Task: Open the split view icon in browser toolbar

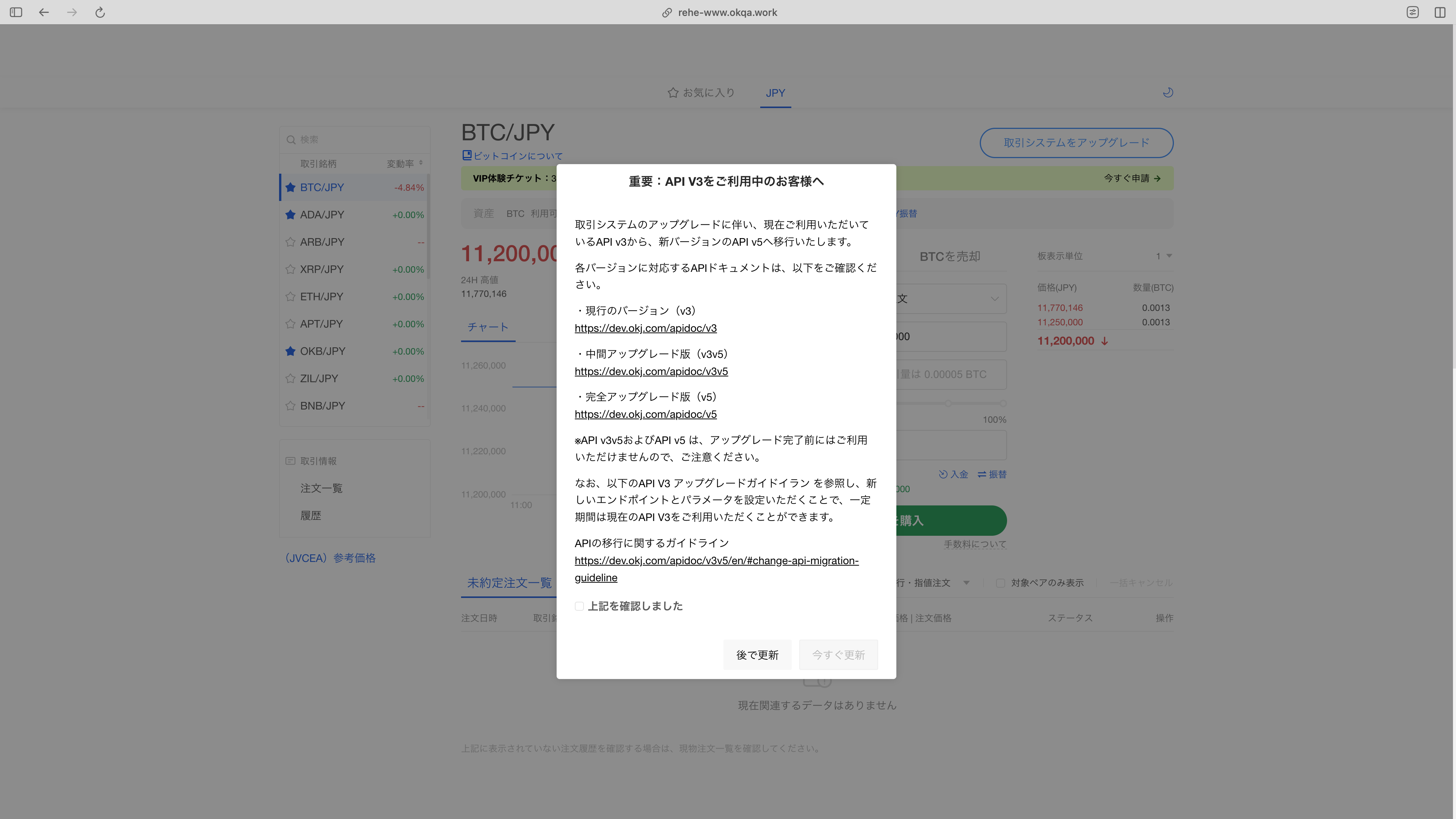Action: click(1440, 12)
